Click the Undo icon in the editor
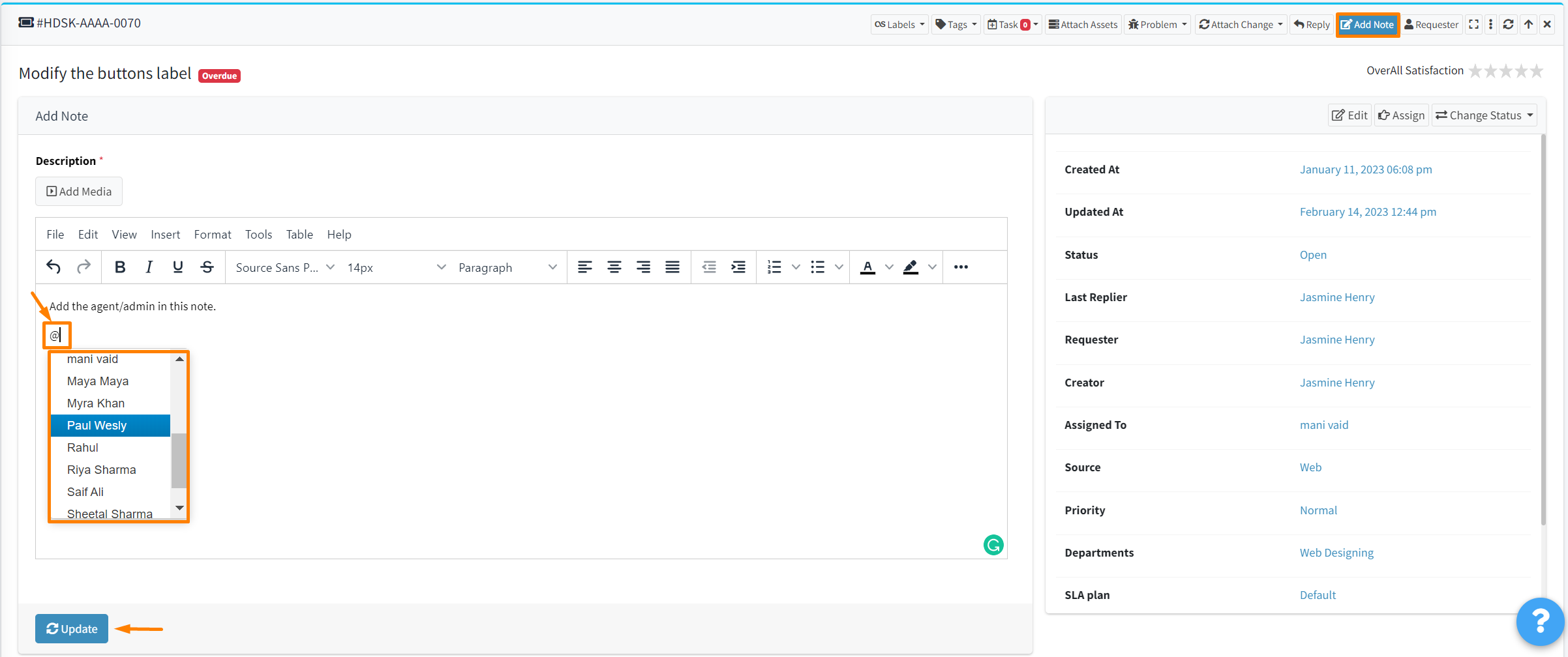Viewport: 1568px width, 657px height. (x=53, y=267)
